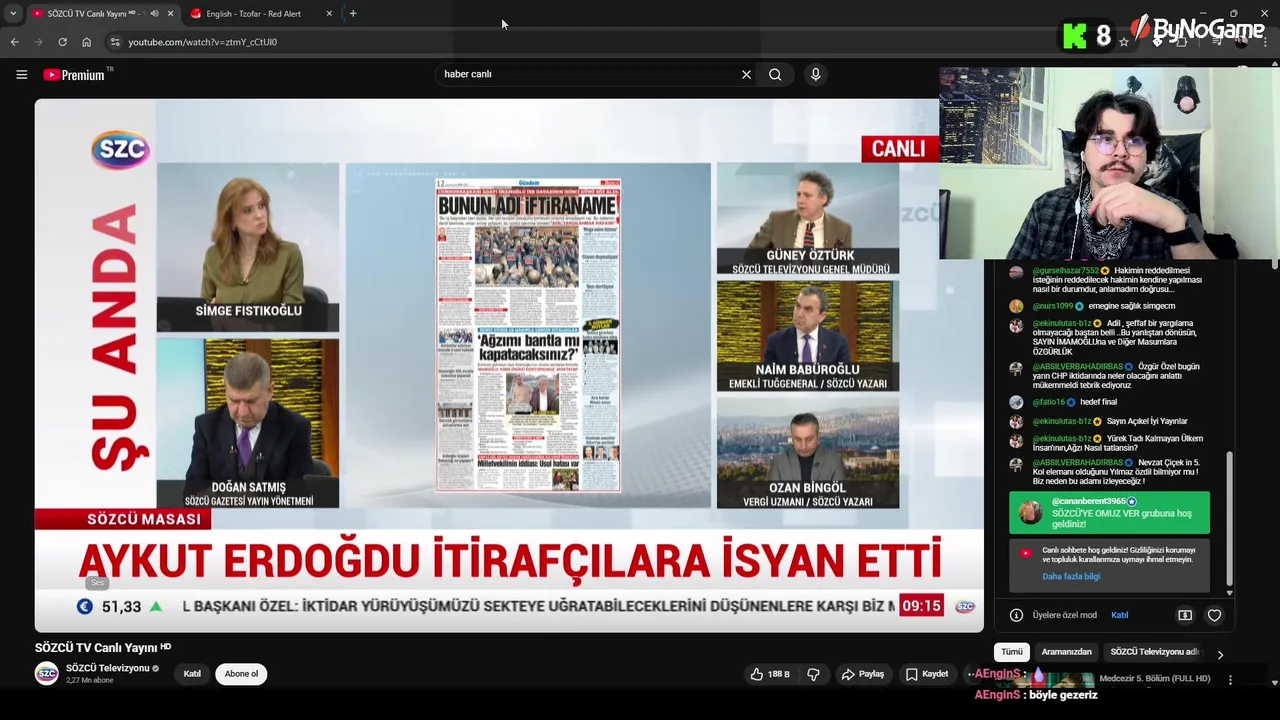Viewport: 1280px width, 720px height.
Task: Open members-only mode info icon
Action: pyautogui.click(x=1016, y=615)
